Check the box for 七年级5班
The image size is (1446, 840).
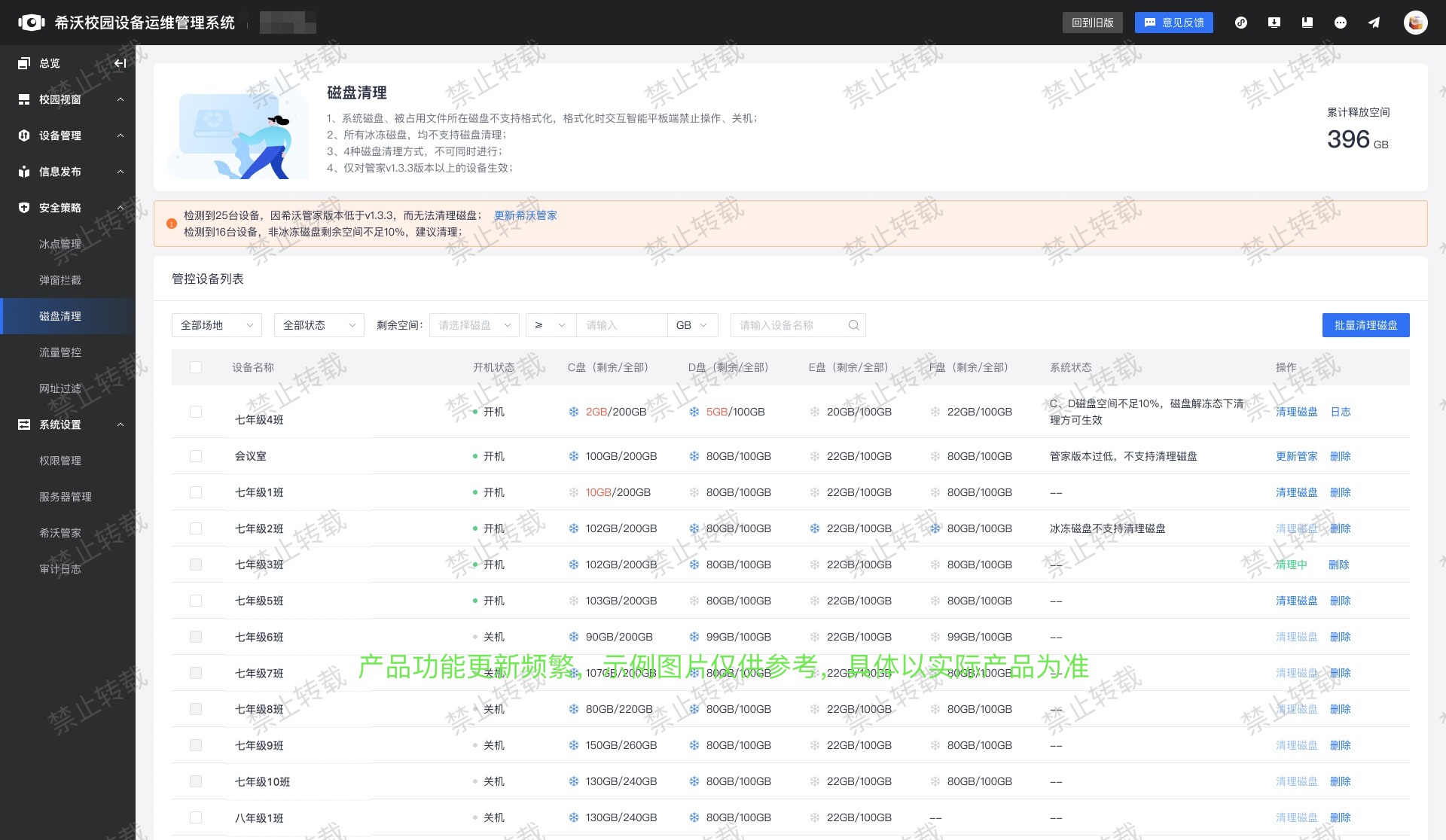[x=196, y=601]
